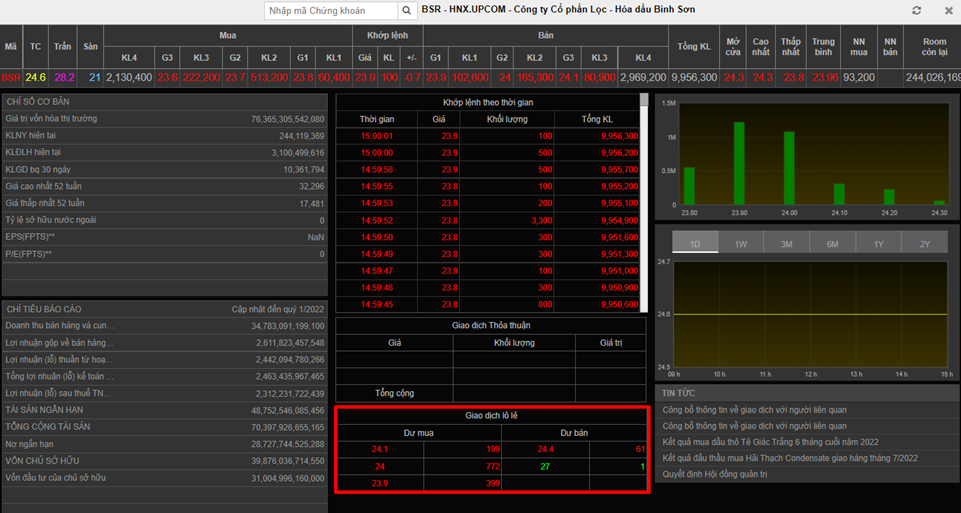Click reference price 24.6 in quote row
Image resolution: width=961 pixels, height=513 pixels.
[x=35, y=77]
